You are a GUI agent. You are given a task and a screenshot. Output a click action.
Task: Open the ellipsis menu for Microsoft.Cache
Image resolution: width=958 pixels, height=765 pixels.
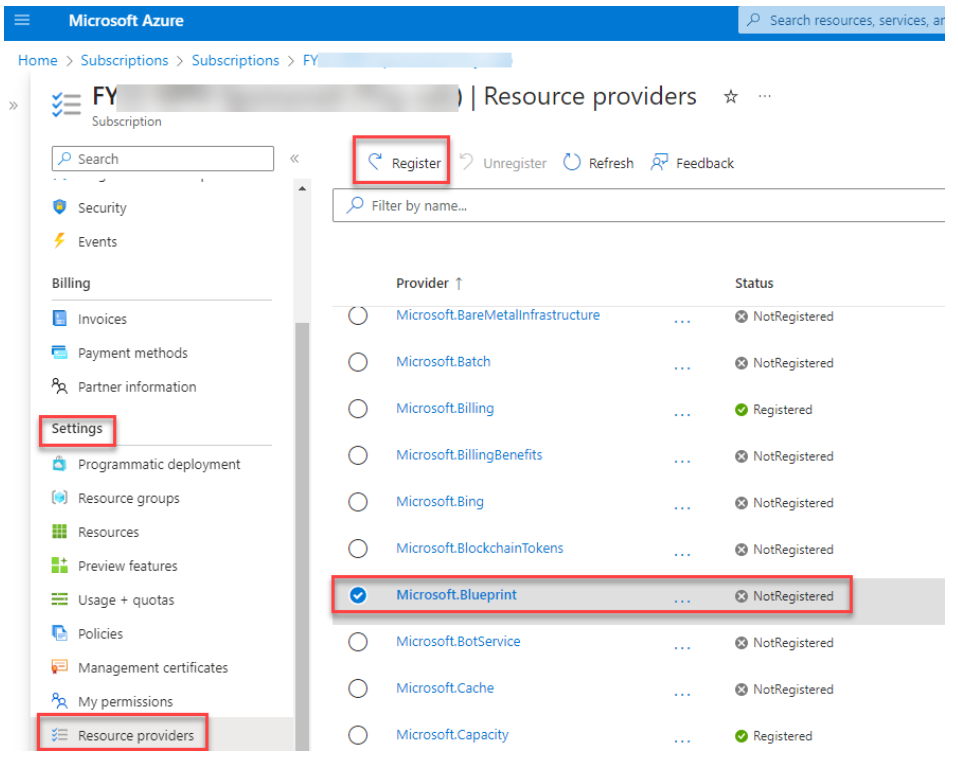point(682,694)
